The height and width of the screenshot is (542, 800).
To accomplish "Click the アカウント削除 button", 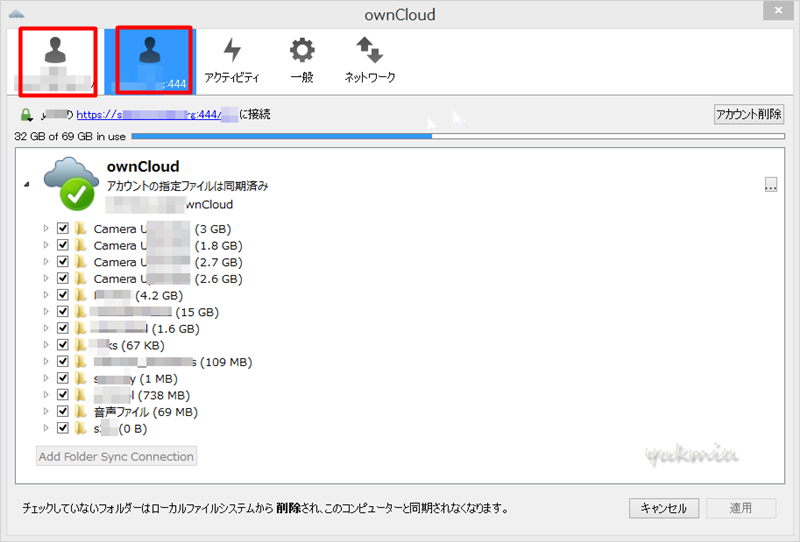I will click(x=748, y=114).
